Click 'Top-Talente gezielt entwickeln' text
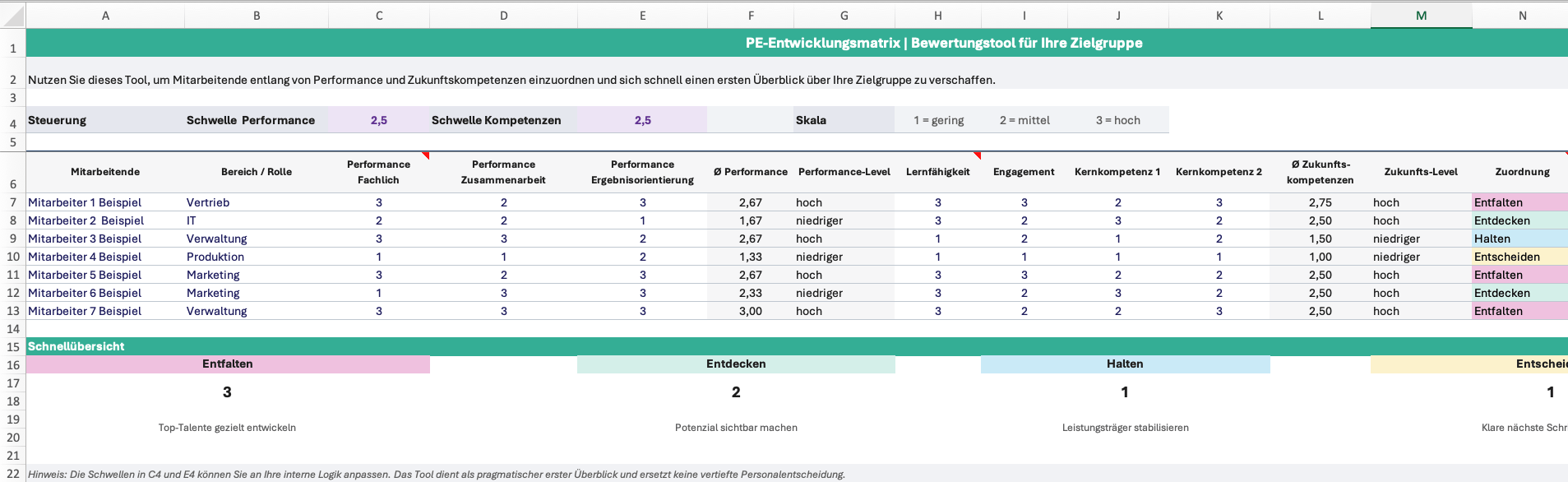 [x=227, y=428]
